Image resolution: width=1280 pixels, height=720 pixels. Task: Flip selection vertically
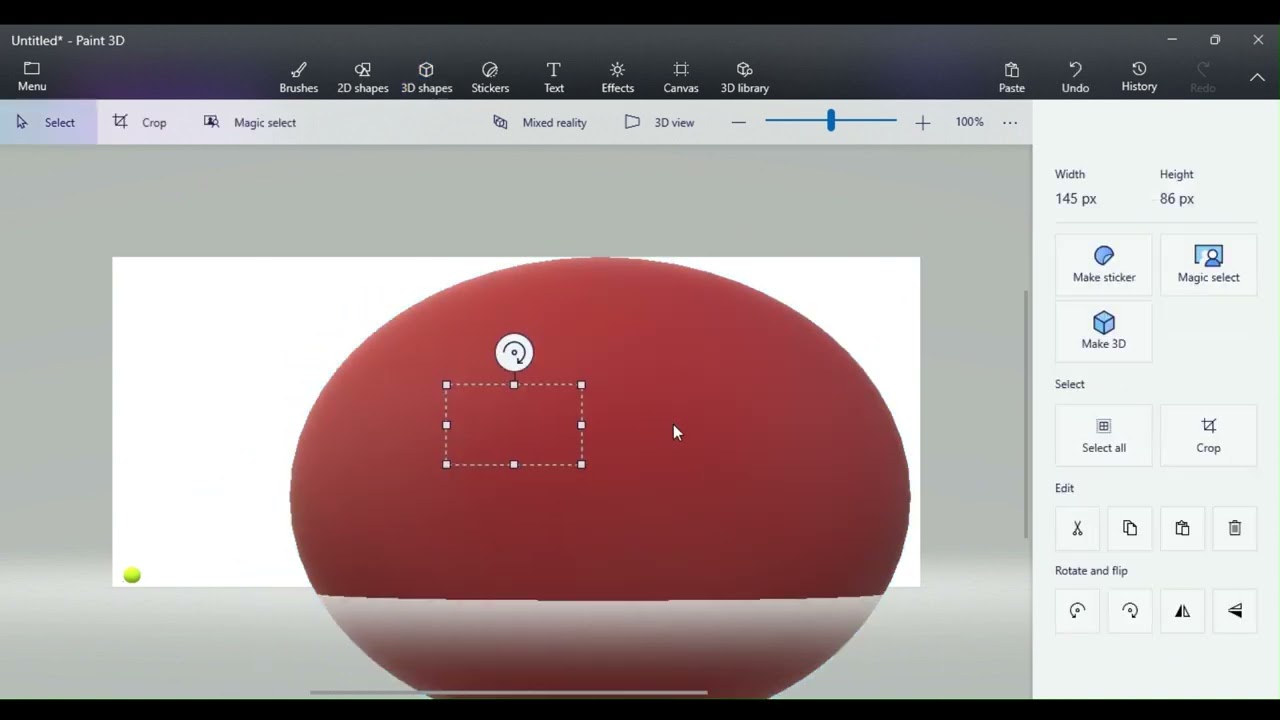(1235, 611)
